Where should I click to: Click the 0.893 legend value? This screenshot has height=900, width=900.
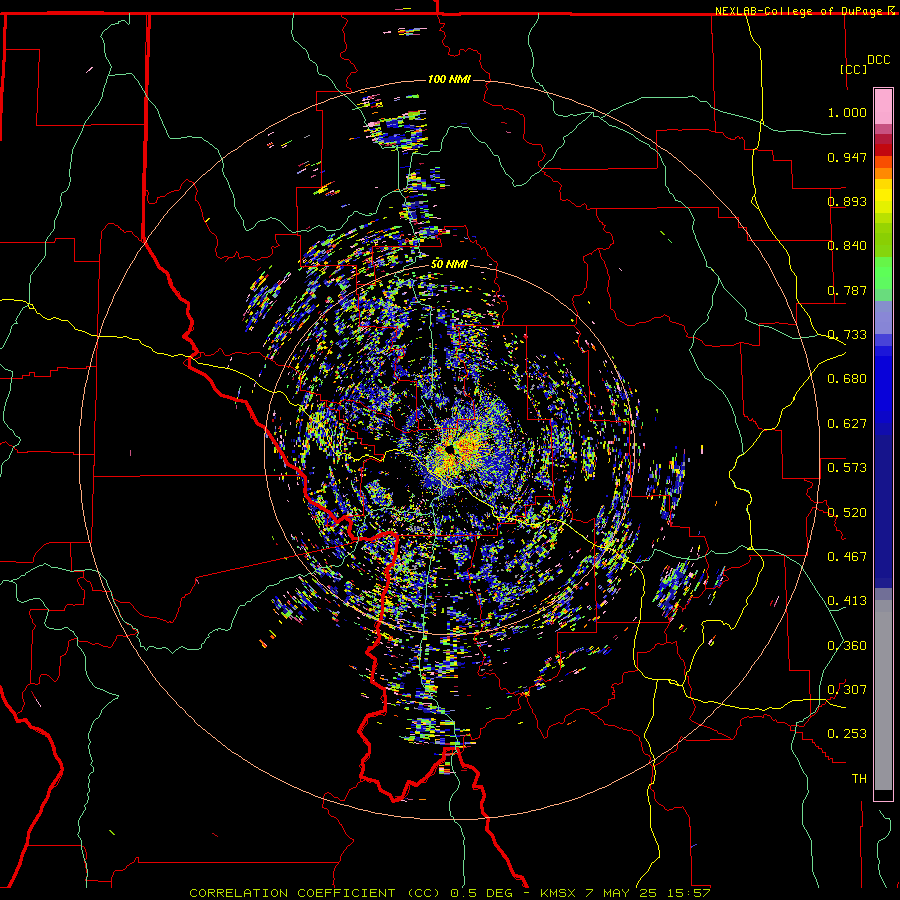coord(847,201)
